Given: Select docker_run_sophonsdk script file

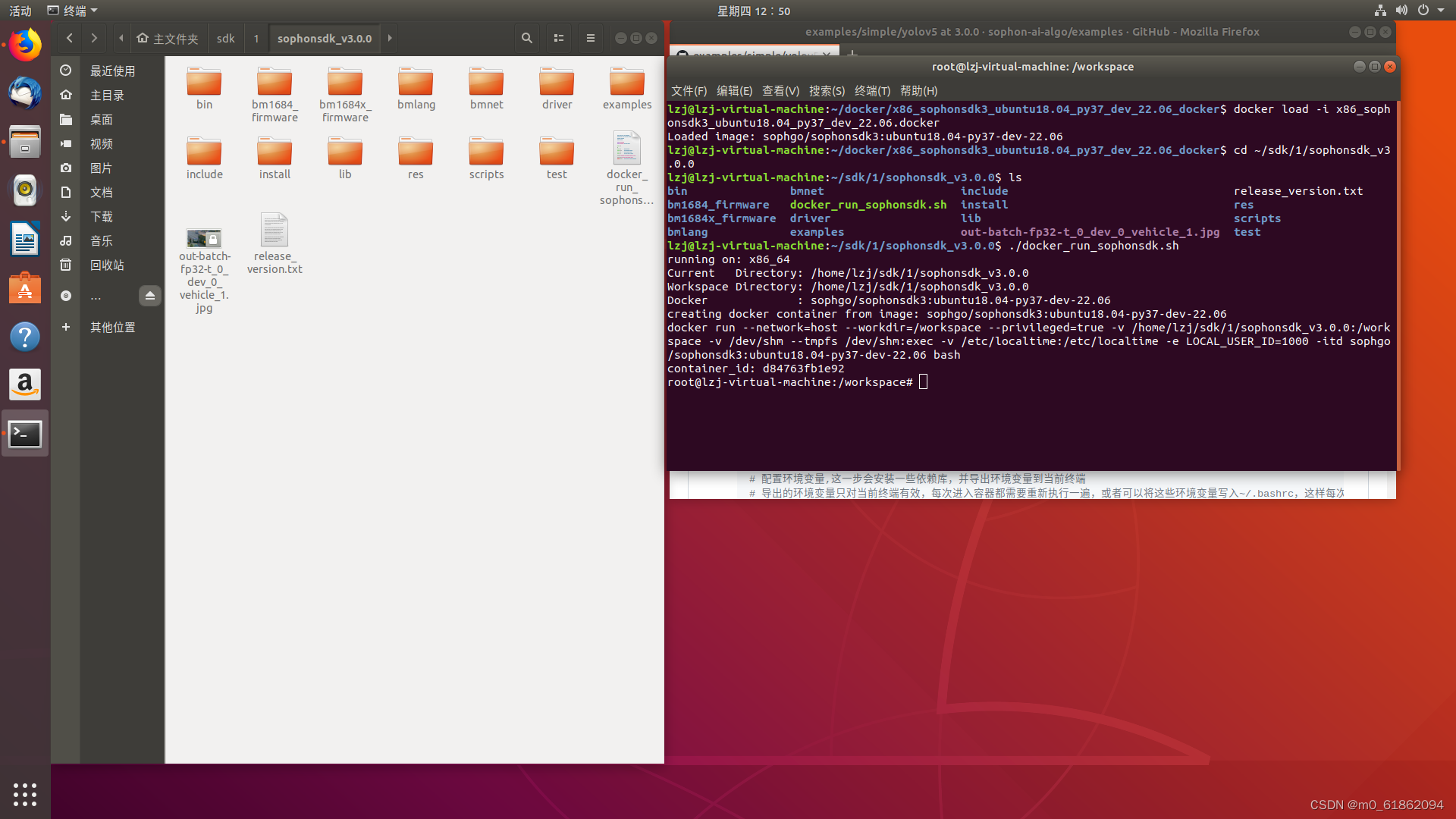Looking at the screenshot, I should click(x=627, y=168).
